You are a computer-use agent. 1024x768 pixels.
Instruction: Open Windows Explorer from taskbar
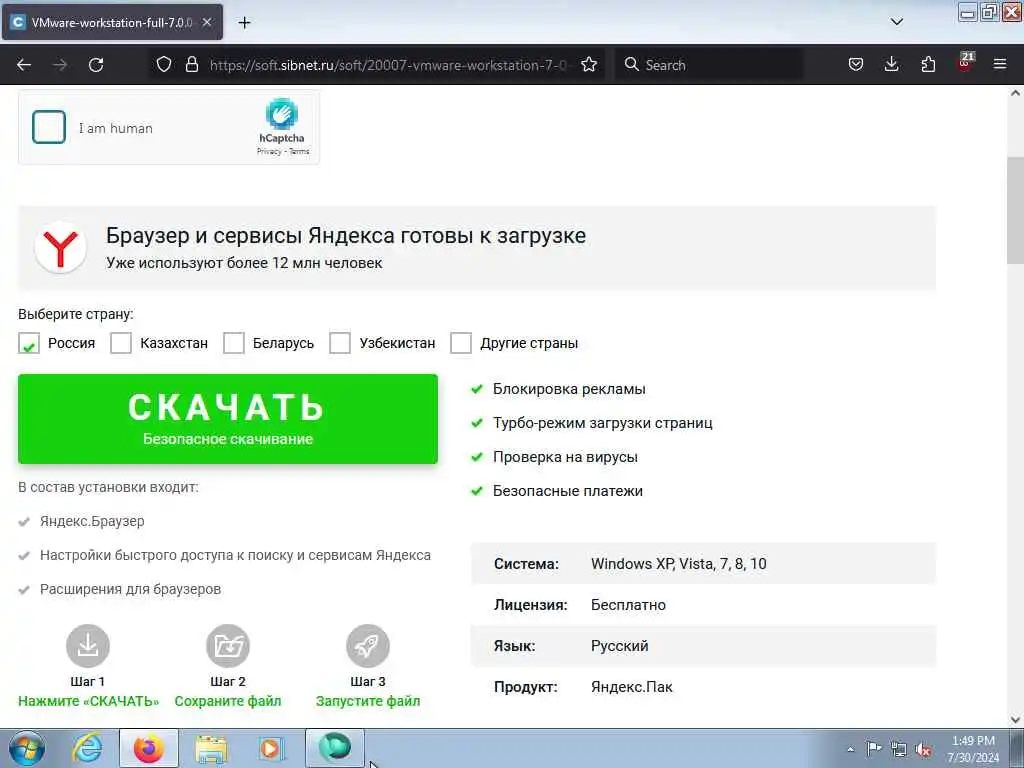click(x=212, y=748)
